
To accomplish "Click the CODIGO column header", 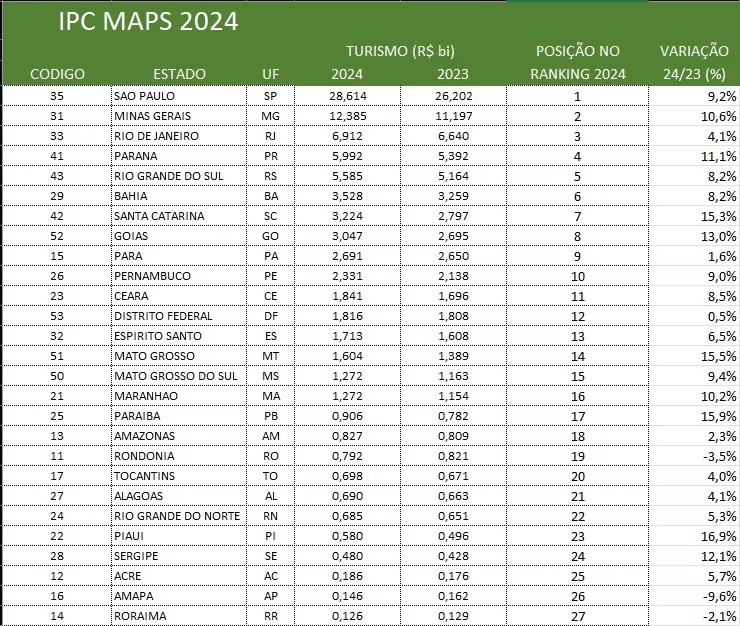I will click(x=57, y=74).
